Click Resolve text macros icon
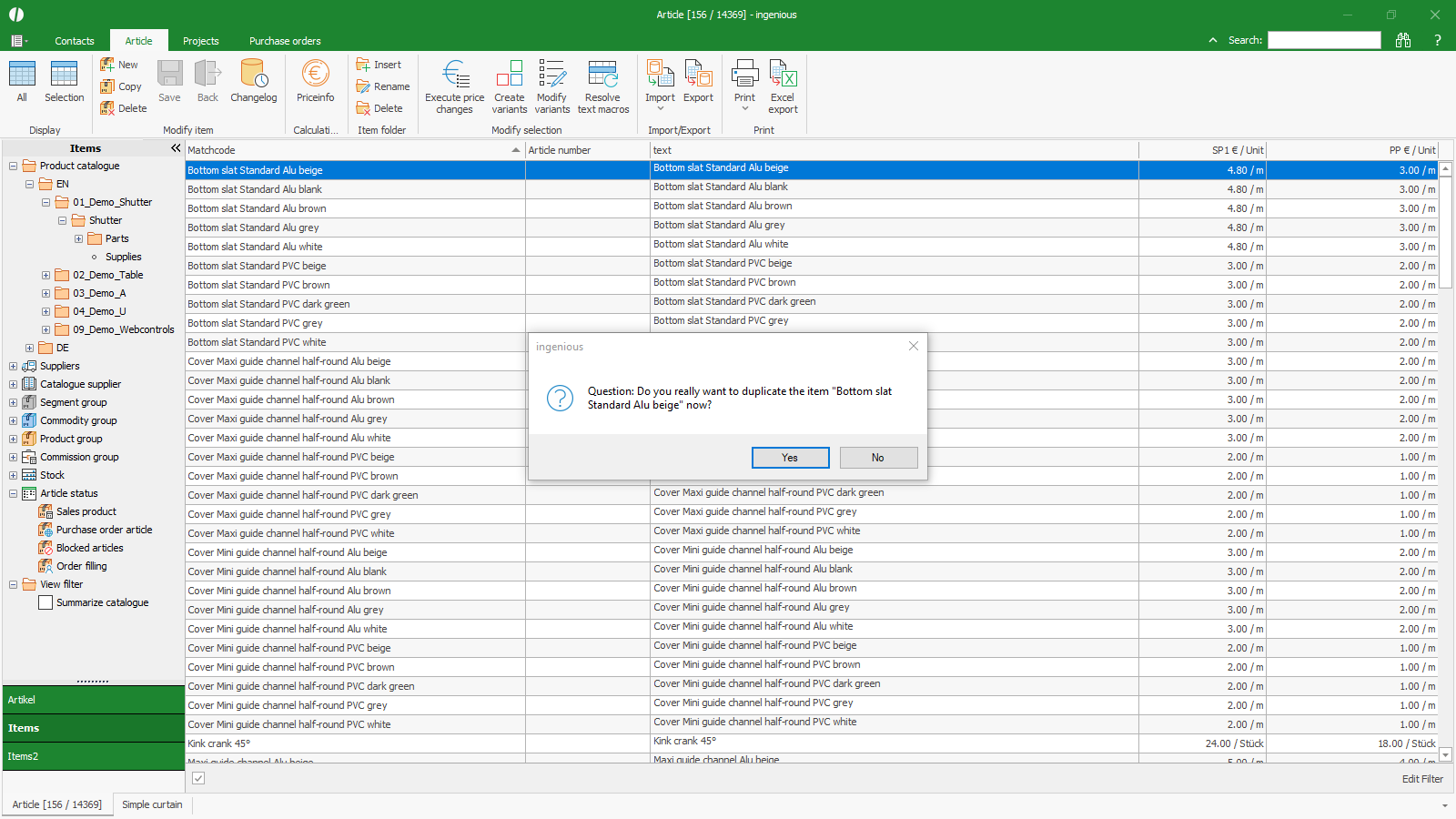1456x819 pixels. [x=602, y=75]
